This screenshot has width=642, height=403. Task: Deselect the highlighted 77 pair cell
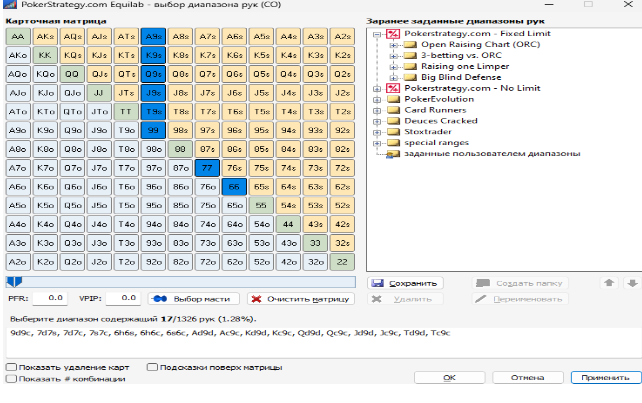207,168
